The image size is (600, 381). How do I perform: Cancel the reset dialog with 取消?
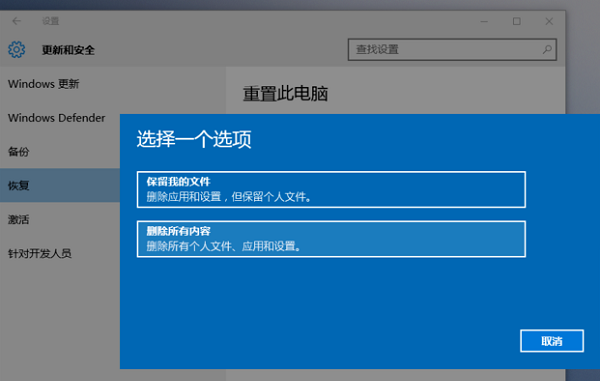coord(552,341)
